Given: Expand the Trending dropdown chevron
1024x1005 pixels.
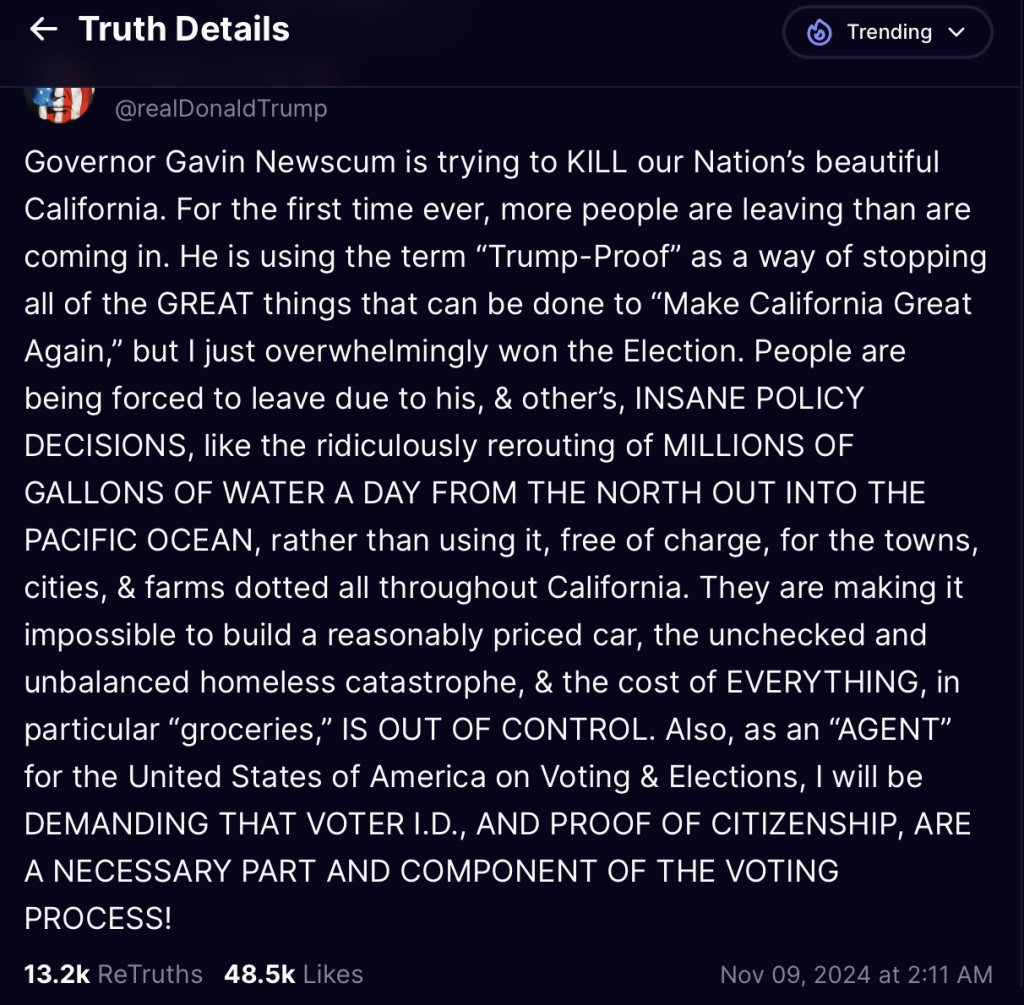Looking at the screenshot, I should 956,33.
